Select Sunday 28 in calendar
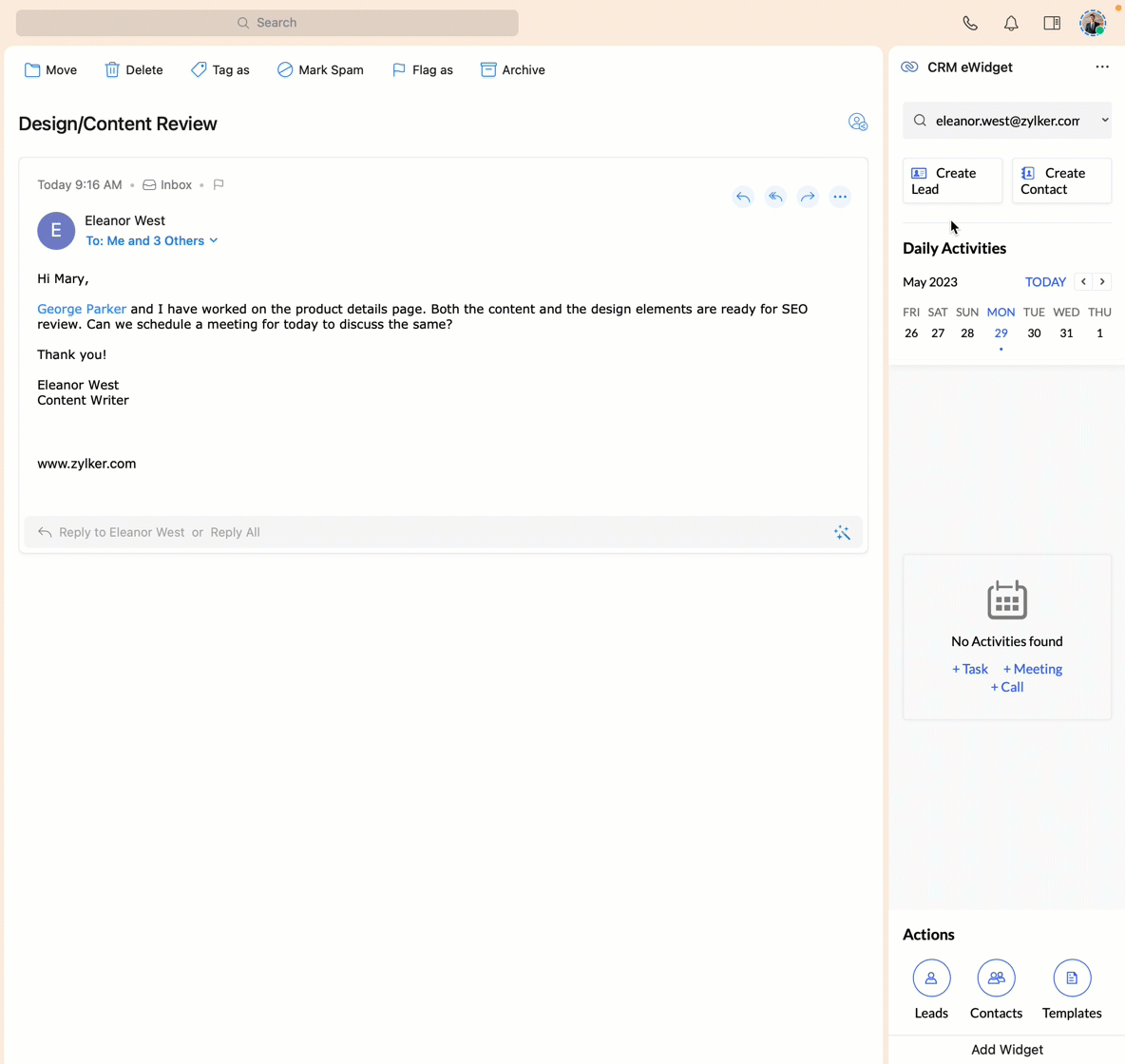The width and height of the screenshot is (1125, 1064). coord(967,332)
